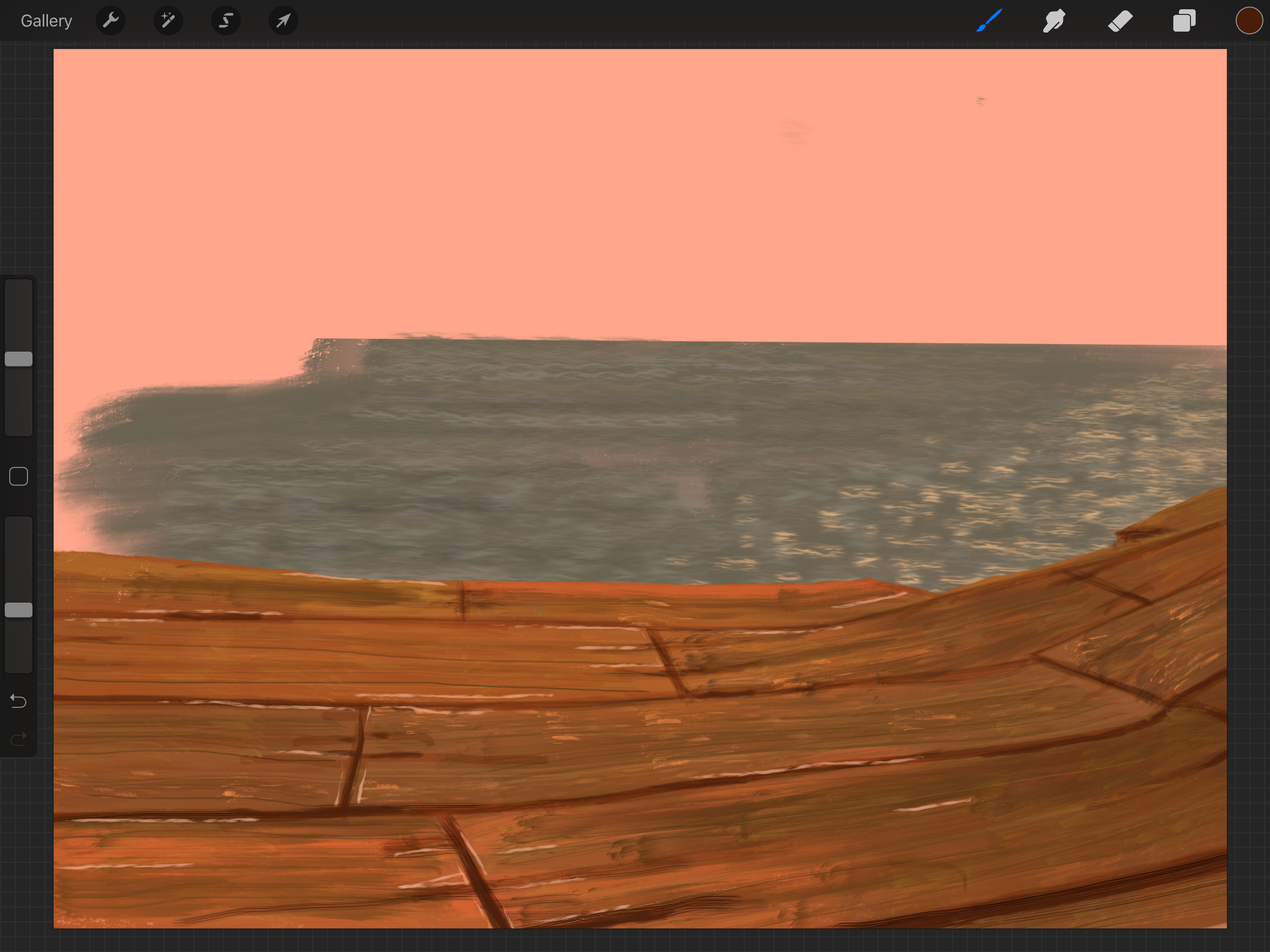Tap the square modify button
Image resolution: width=1270 pixels, height=952 pixels.
(x=19, y=476)
